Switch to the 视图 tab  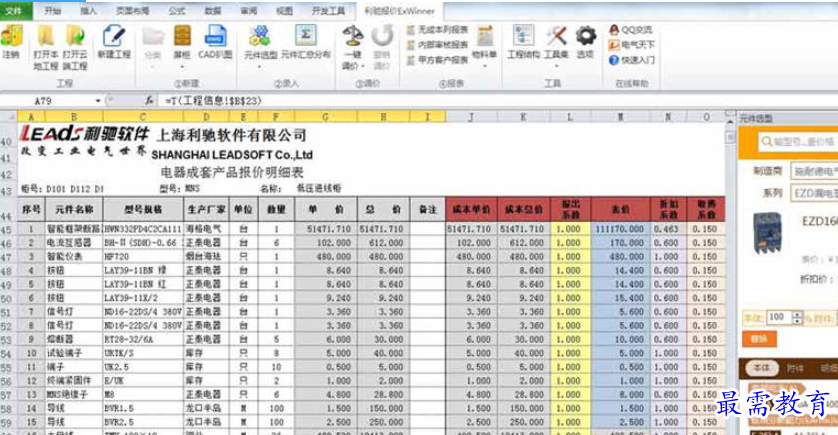point(284,11)
